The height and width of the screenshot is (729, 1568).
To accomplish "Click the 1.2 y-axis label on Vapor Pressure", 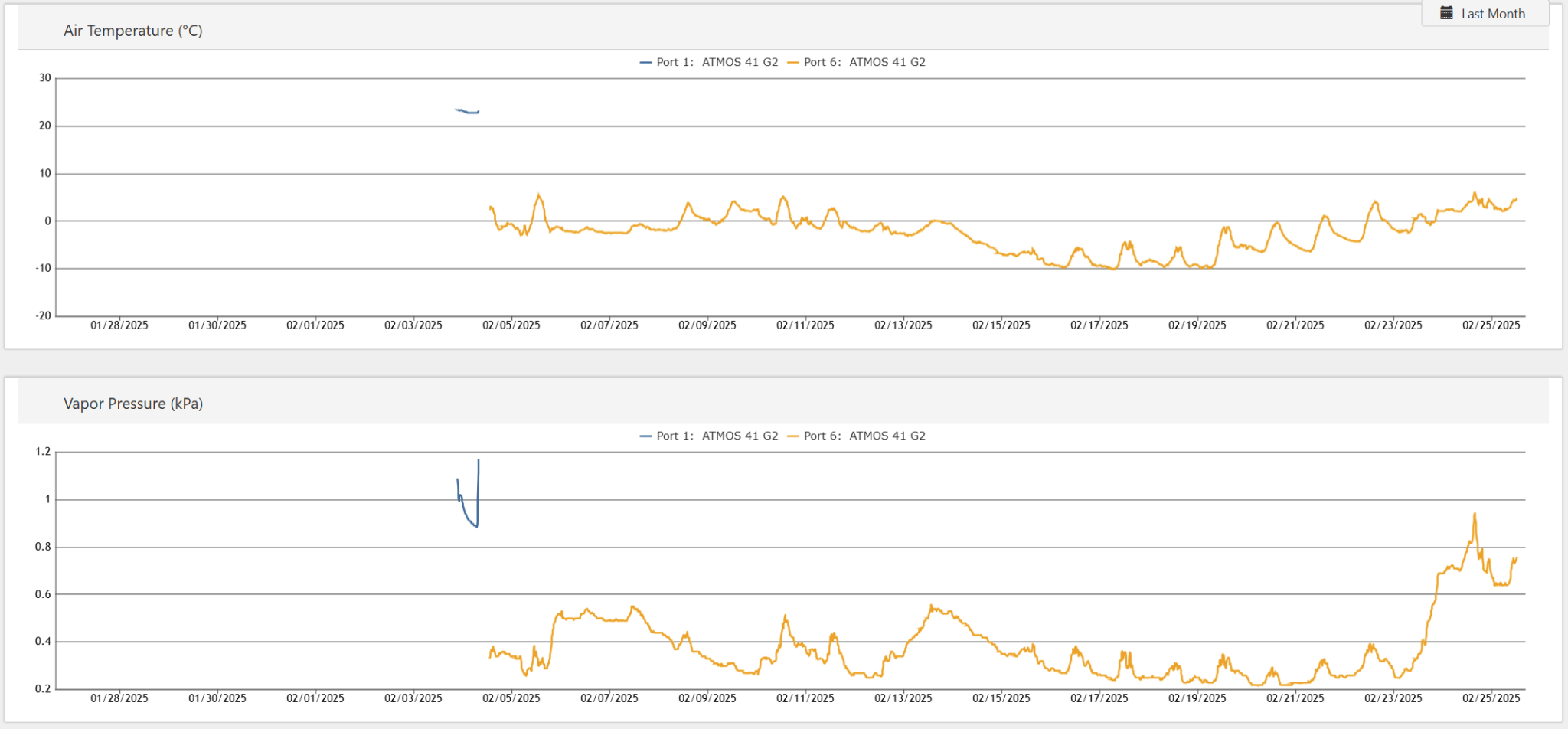I will (x=43, y=452).
